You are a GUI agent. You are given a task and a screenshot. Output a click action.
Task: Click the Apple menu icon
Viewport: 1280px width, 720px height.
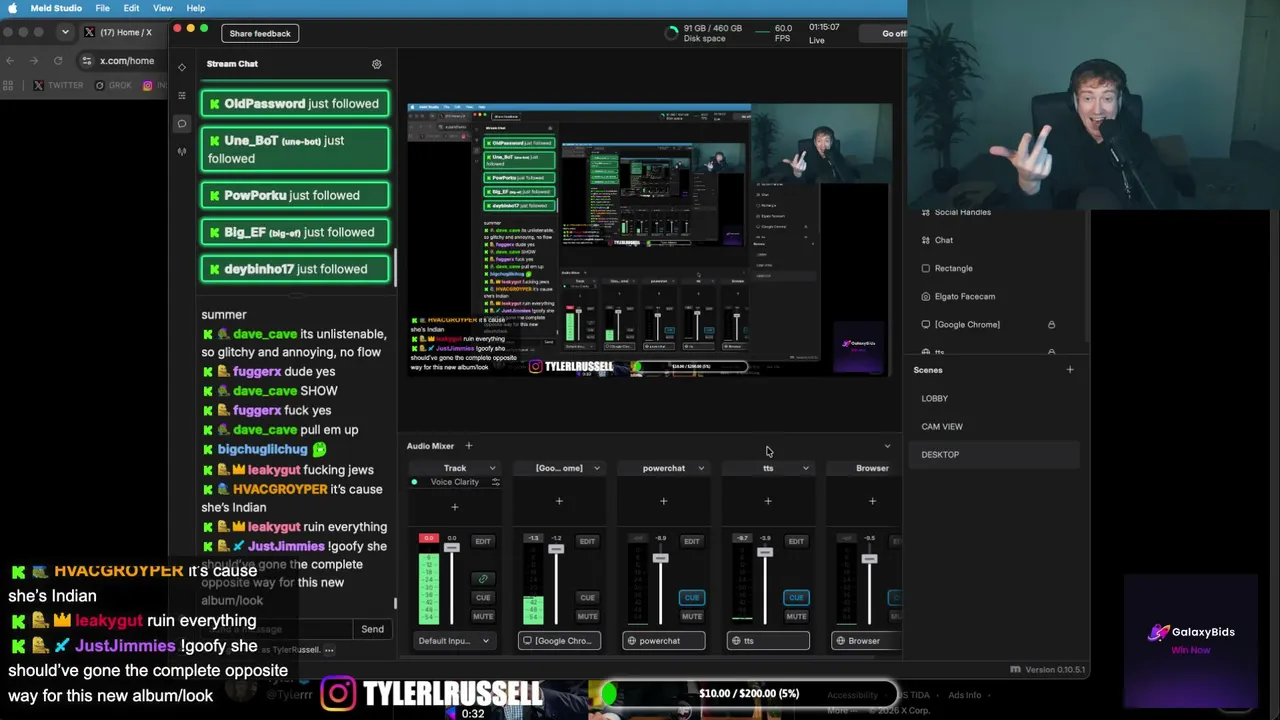tap(13, 8)
